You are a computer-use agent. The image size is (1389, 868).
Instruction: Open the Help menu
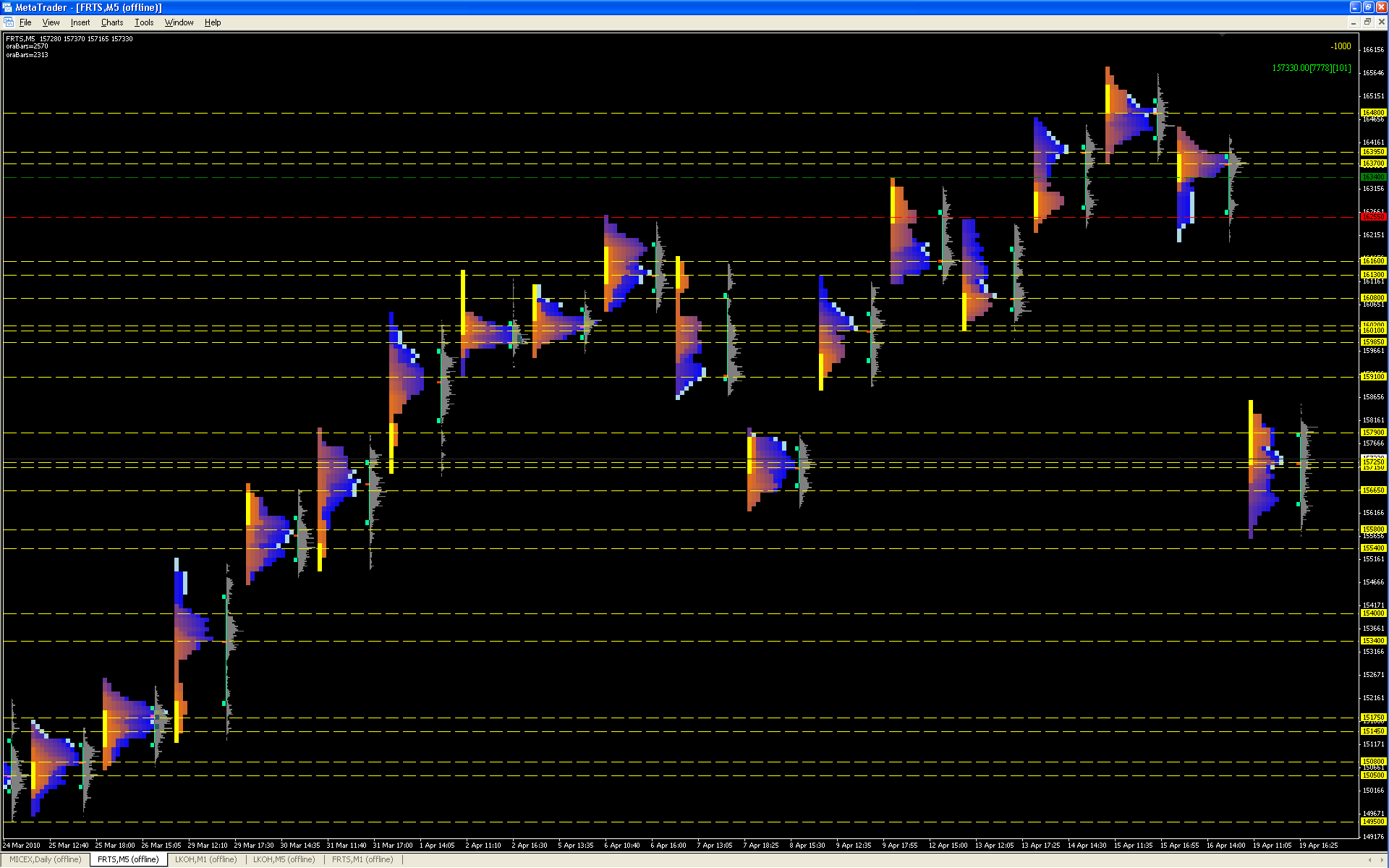click(213, 22)
